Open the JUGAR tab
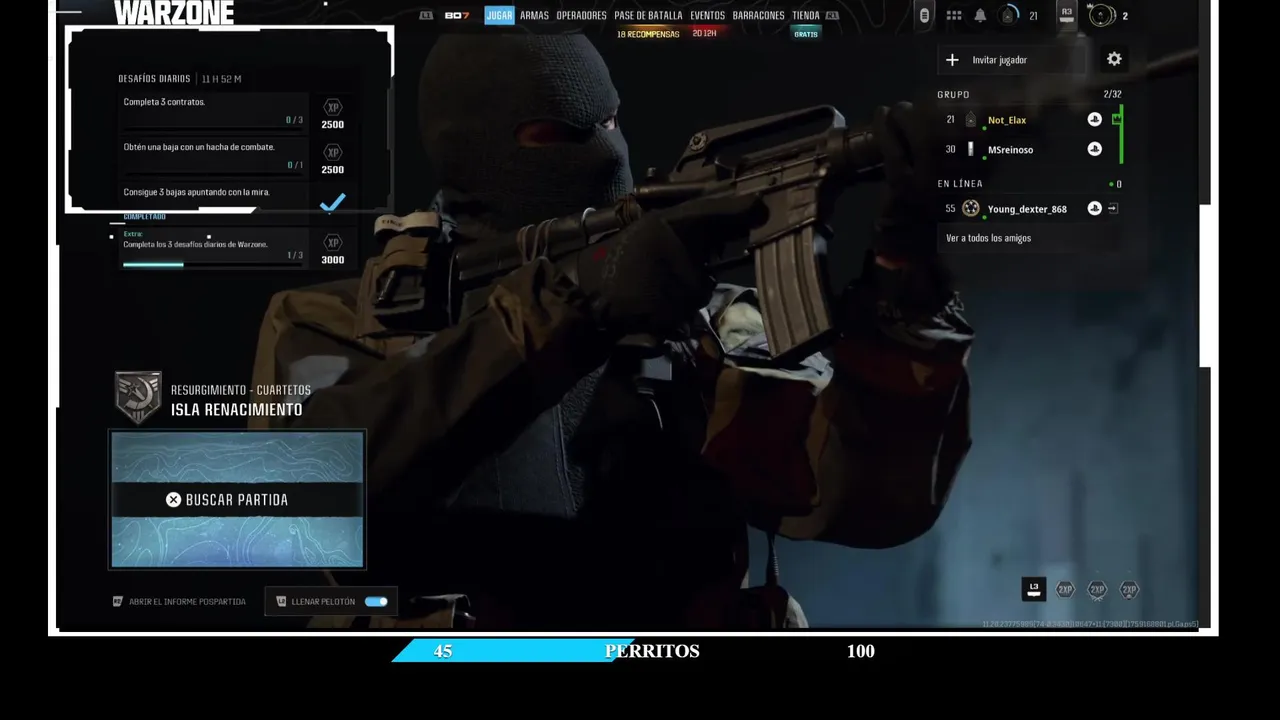The image size is (1280, 720). pos(499,15)
